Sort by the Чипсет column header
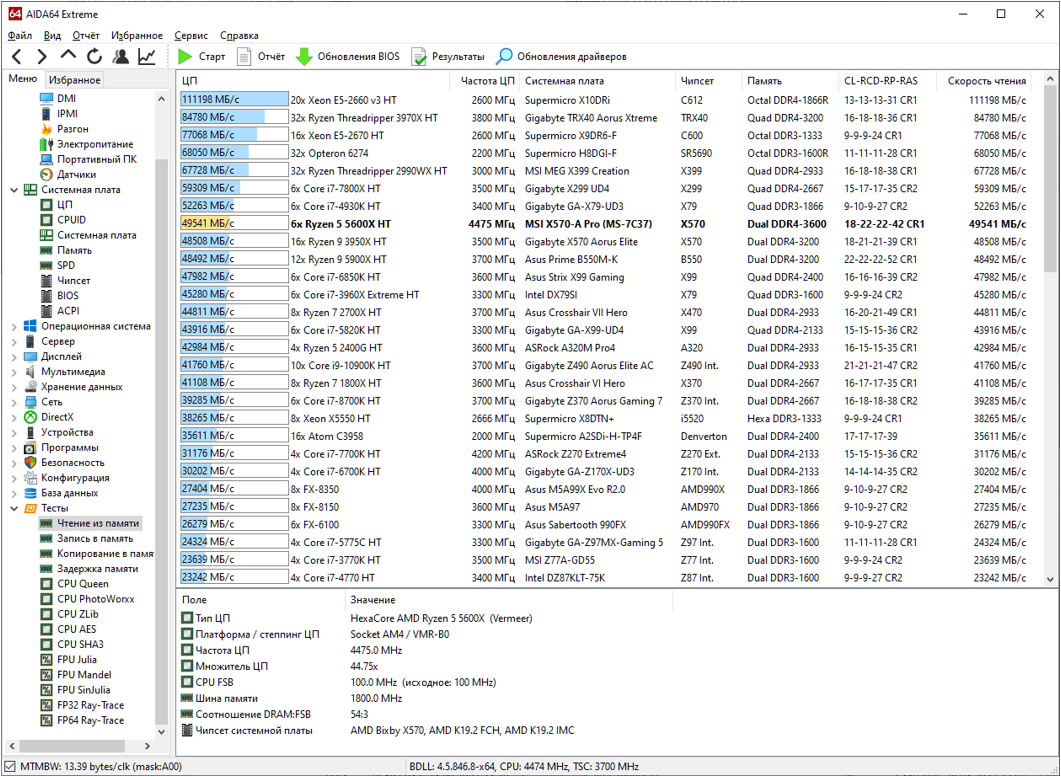Viewport: 1061px width, 777px height. (708, 81)
